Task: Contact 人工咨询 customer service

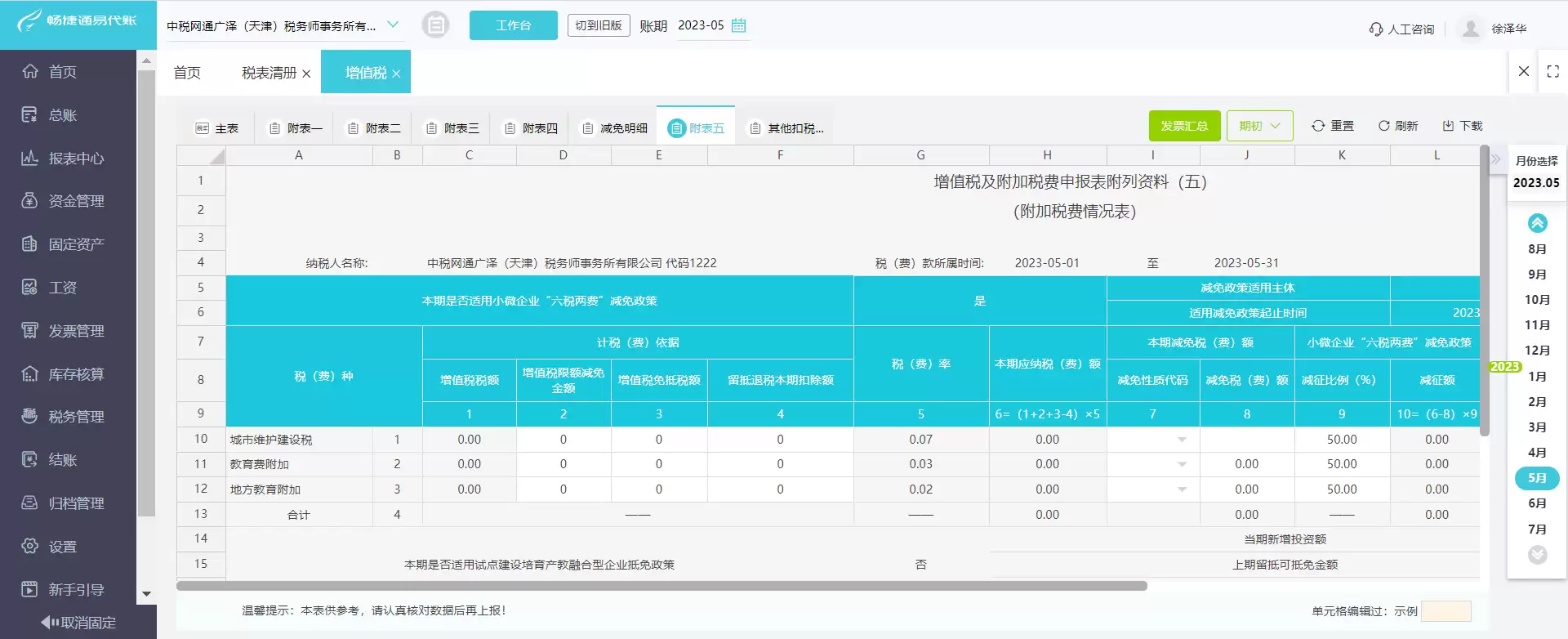Action: pos(1401,29)
